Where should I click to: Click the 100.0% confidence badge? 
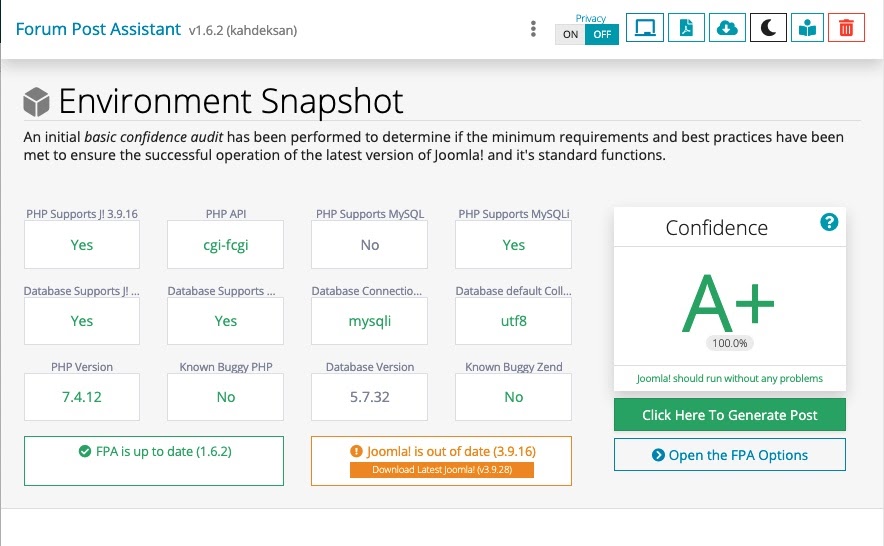pyautogui.click(x=729, y=343)
